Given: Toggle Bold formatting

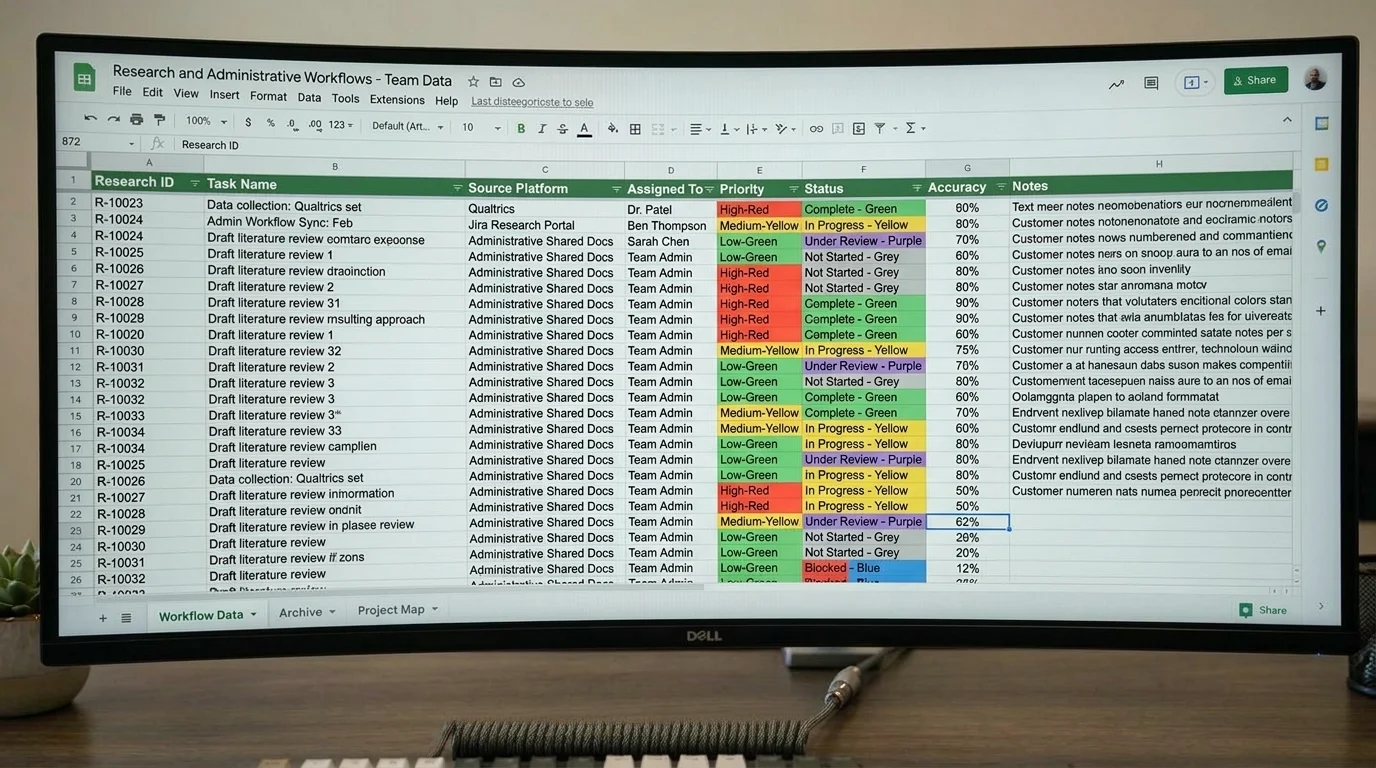Looking at the screenshot, I should (x=521, y=128).
